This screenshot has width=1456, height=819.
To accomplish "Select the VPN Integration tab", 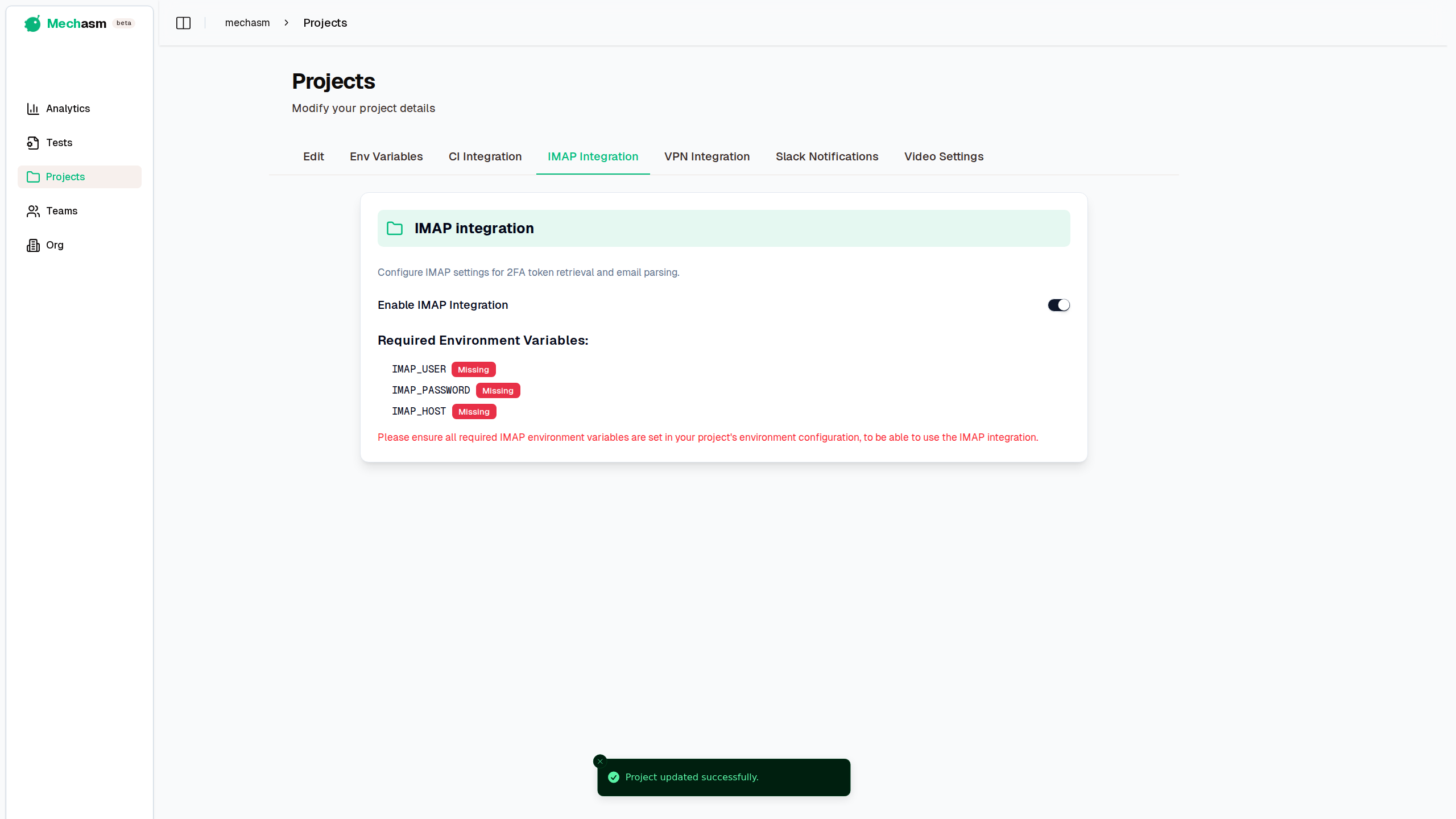I will tap(707, 156).
